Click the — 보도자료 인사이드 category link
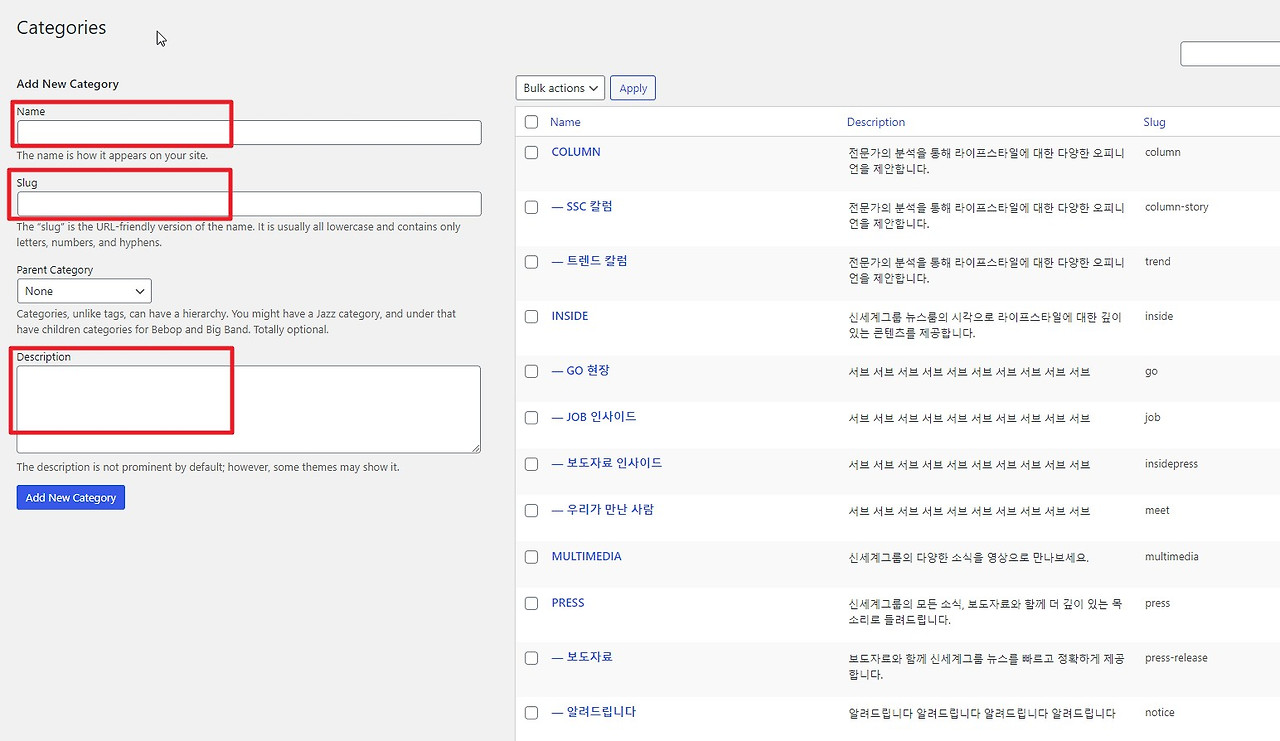Screen dimensions: 1280x741 (x=607, y=463)
